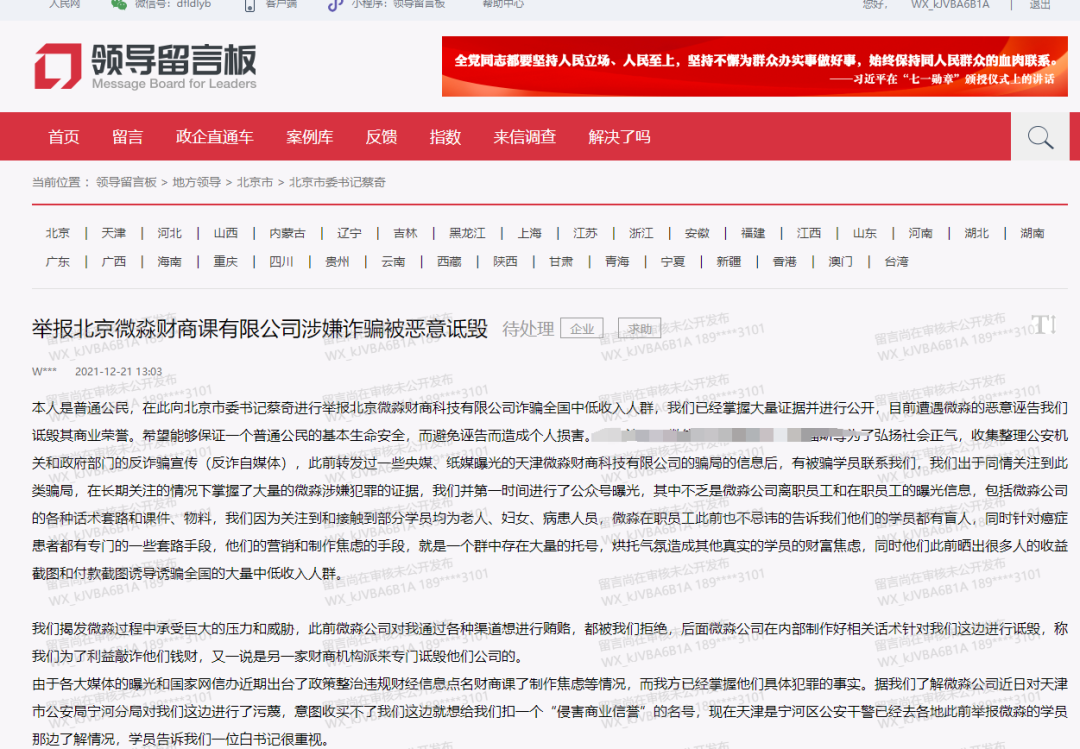Click the 待处理 status label
The width and height of the screenshot is (1080, 749).
click(528, 329)
